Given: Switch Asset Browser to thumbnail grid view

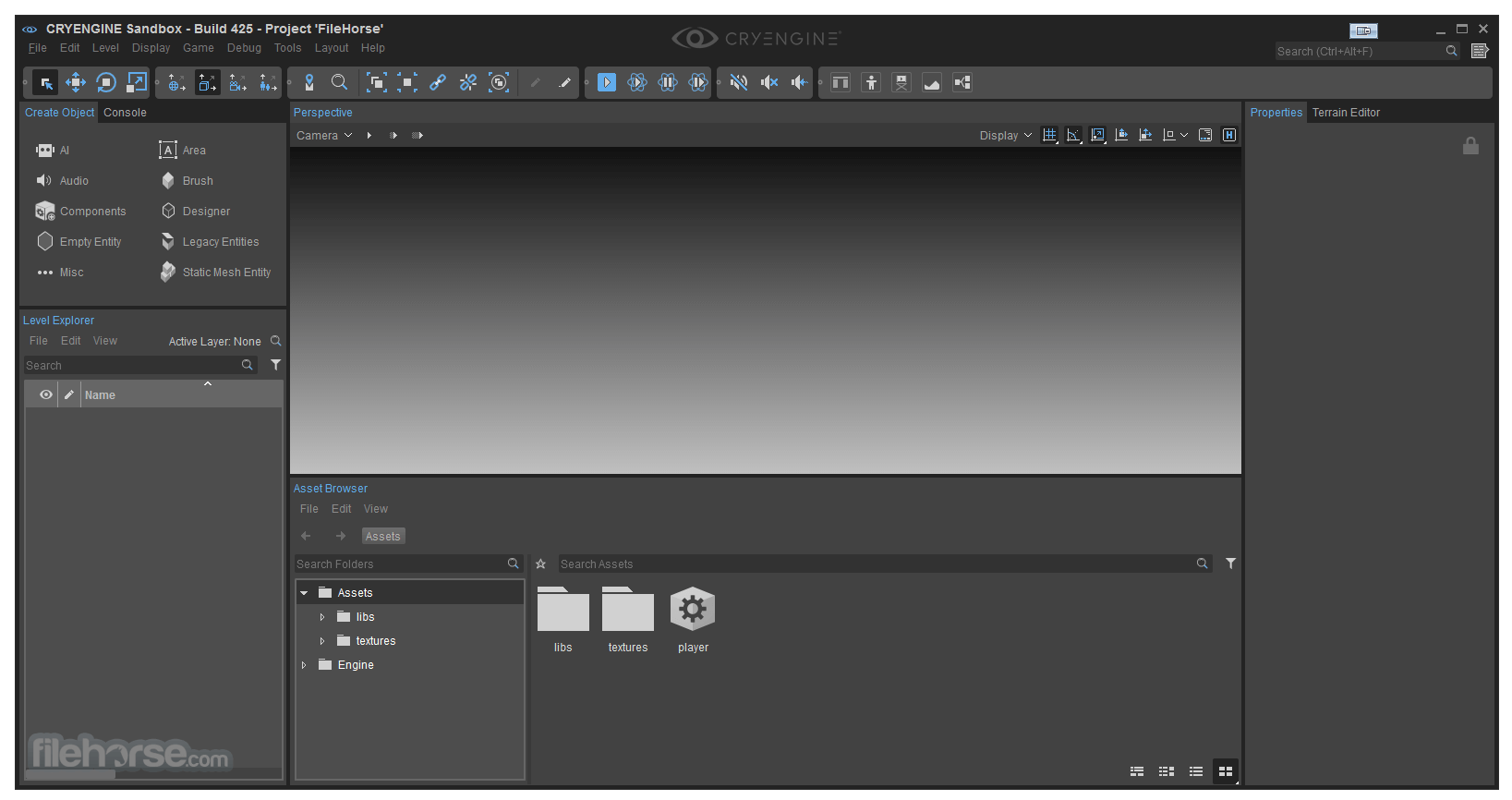Looking at the screenshot, I should [1226, 771].
